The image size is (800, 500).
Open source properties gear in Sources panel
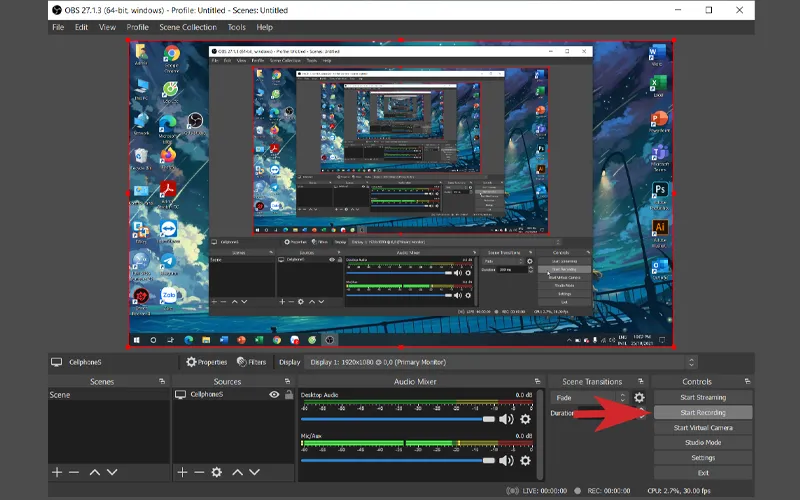217,472
